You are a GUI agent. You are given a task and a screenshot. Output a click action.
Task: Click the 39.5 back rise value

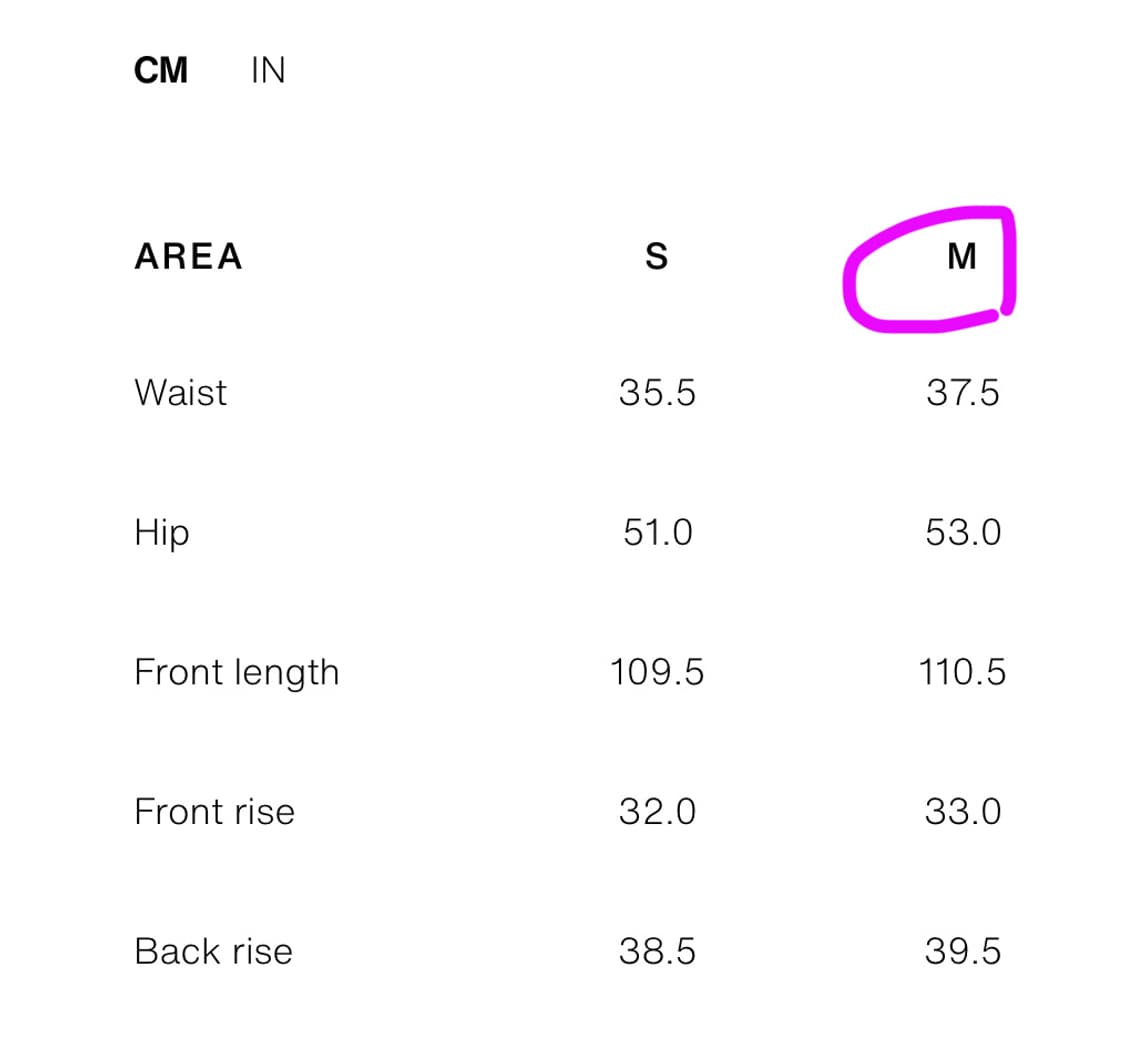pyautogui.click(x=962, y=950)
